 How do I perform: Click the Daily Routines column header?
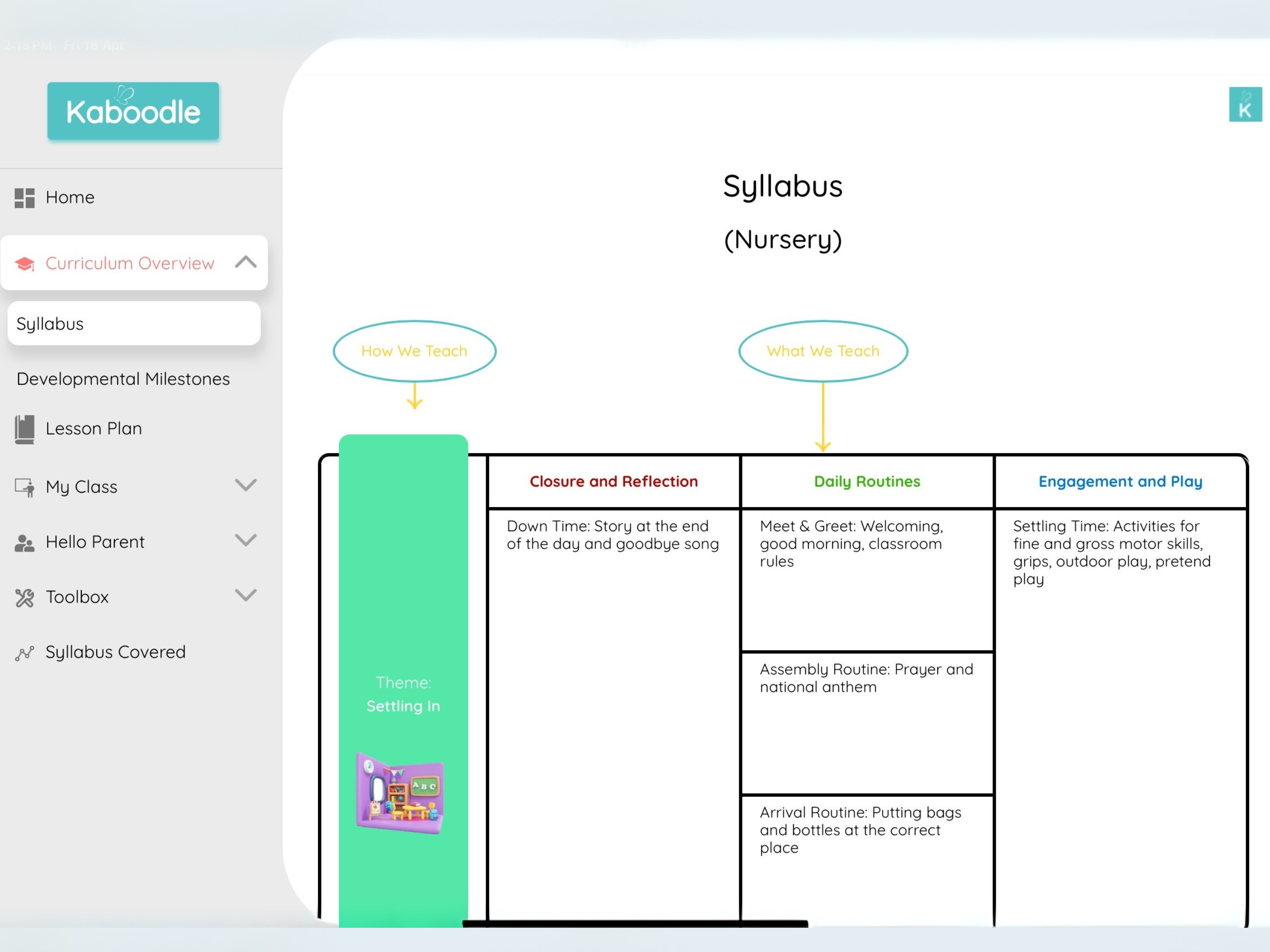[x=867, y=481]
